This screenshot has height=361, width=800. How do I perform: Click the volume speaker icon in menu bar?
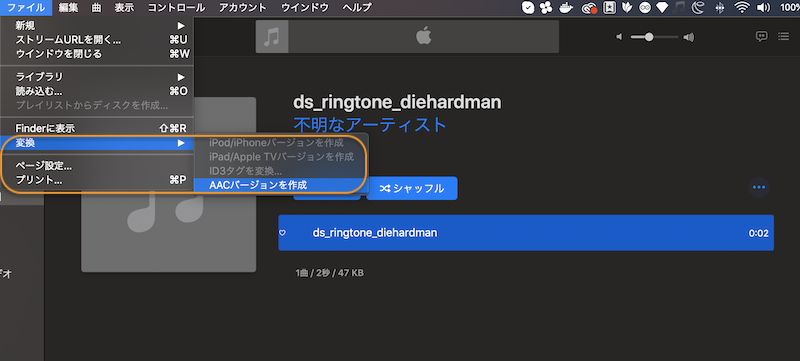click(x=763, y=8)
